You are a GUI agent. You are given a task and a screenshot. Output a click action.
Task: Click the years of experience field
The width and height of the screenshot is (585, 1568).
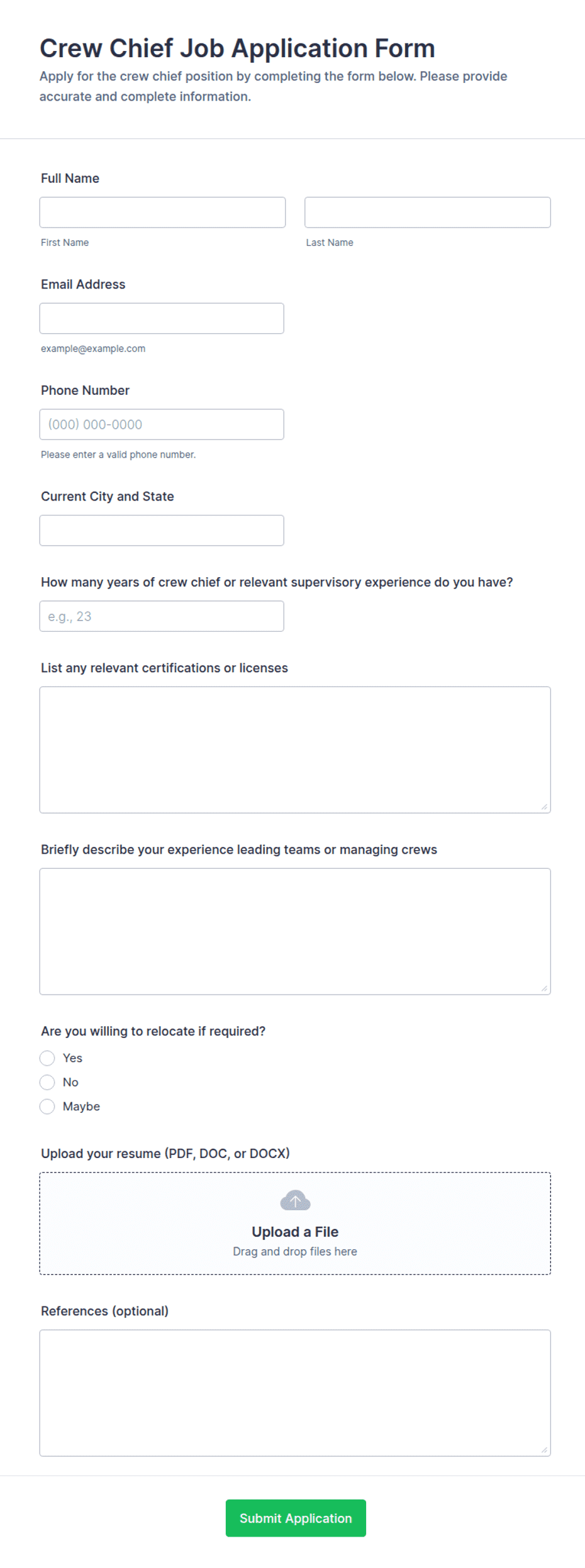(162, 616)
